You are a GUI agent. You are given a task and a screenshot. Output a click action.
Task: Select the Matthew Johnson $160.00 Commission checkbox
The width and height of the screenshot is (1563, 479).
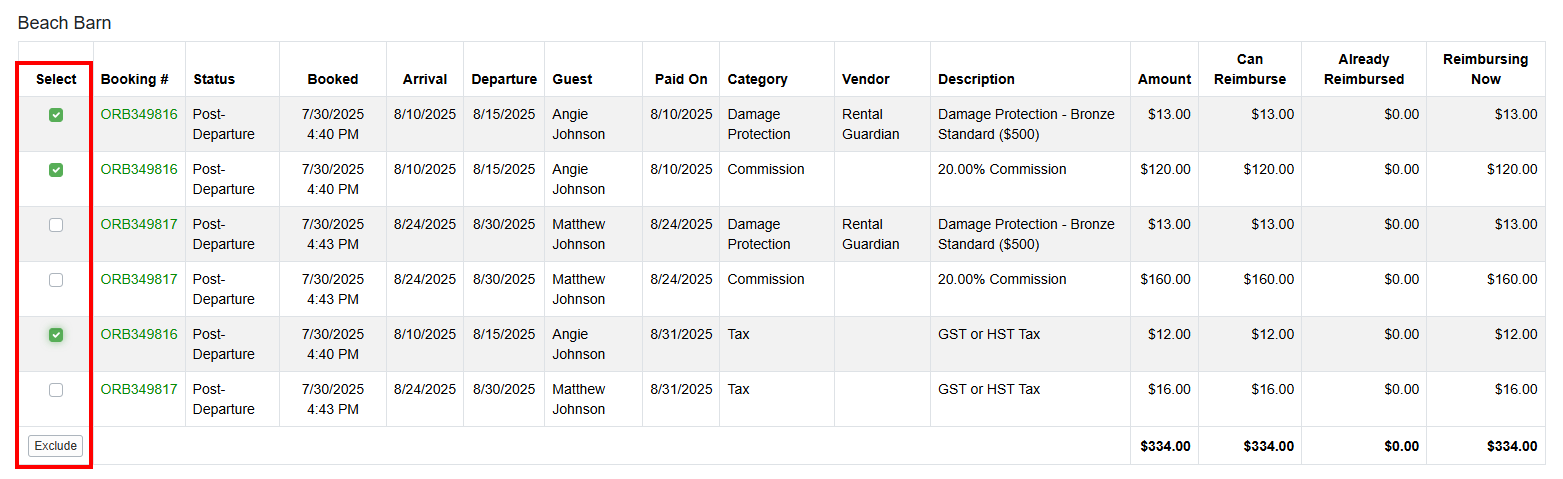(56, 280)
